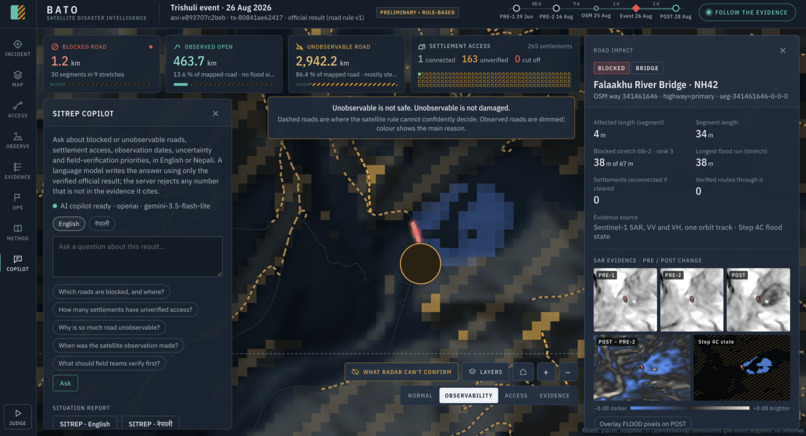Click Follow the Evidence button
The height and width of the screenshot is (436, 806).
pyautogui.click(x=747, y=12)
